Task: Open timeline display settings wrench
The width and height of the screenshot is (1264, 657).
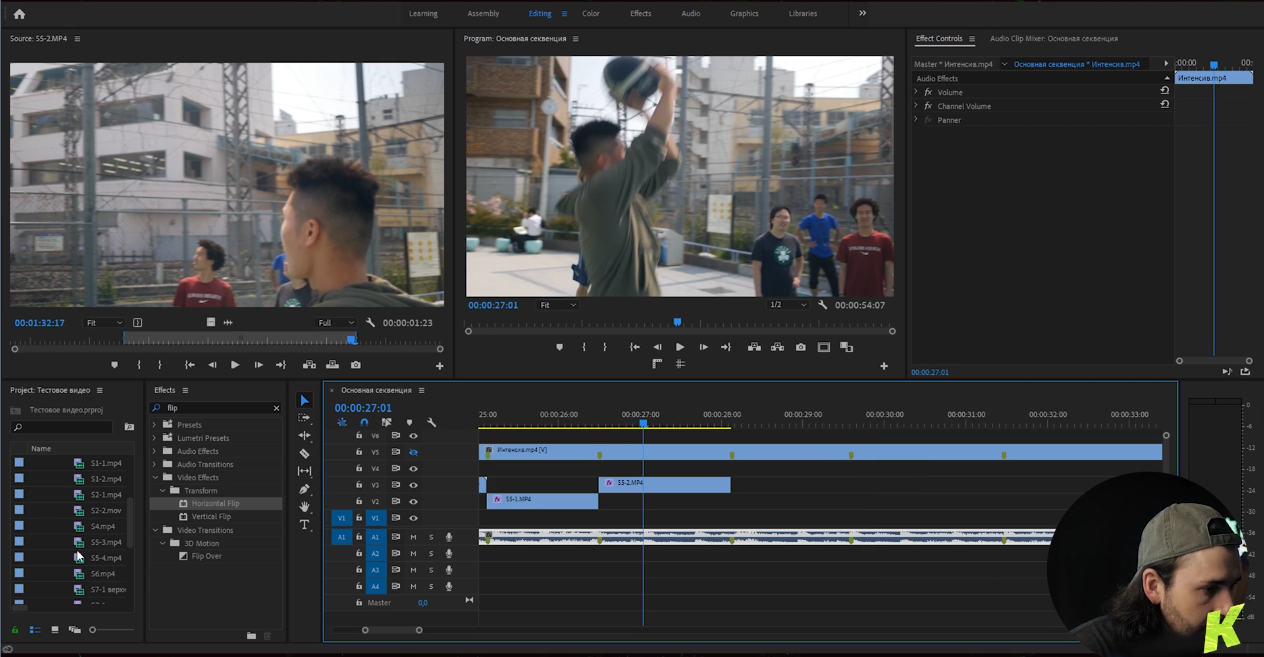Action: pyautogui.click(x=432, y=423)
